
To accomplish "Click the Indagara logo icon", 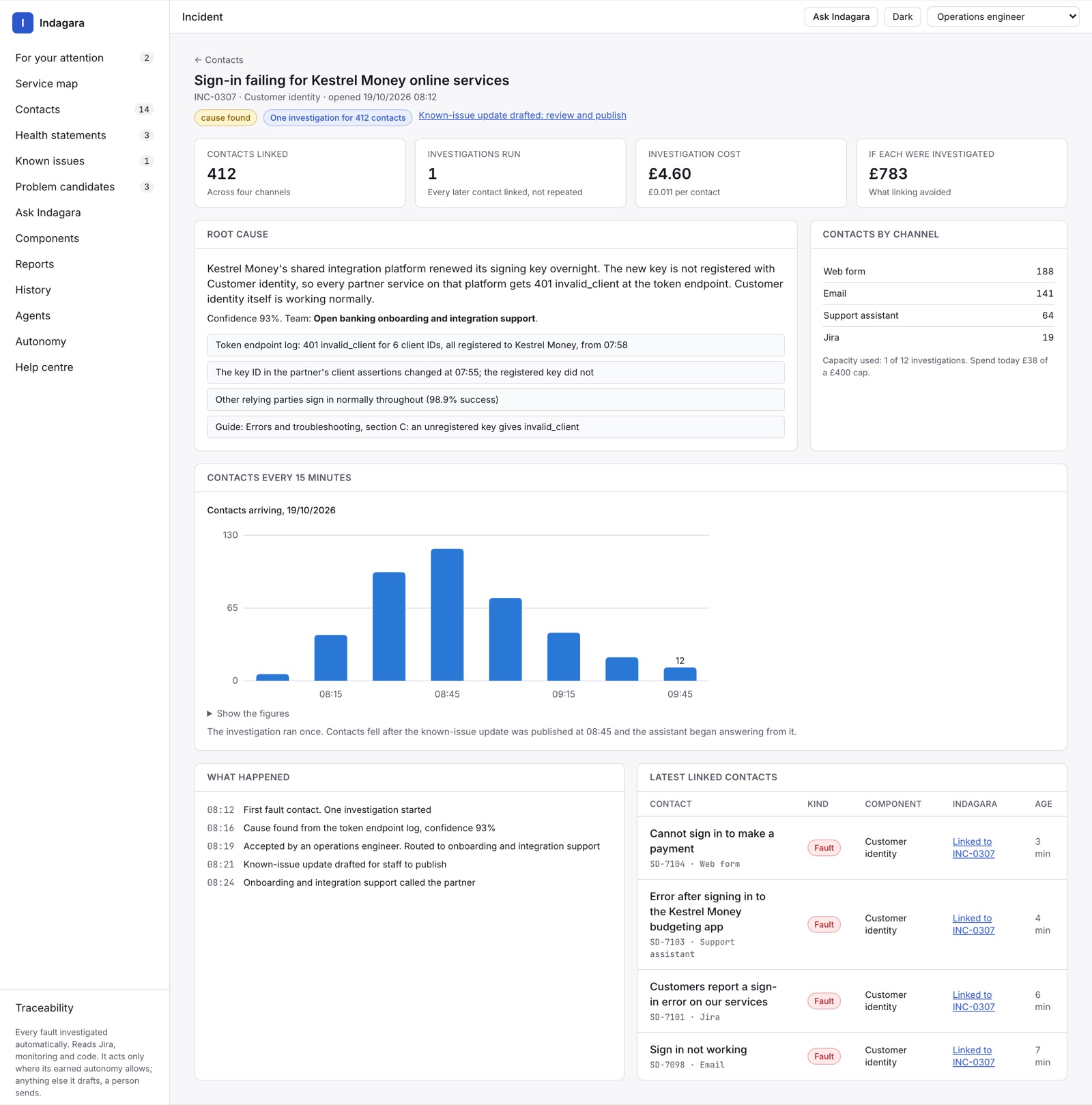I will click(x=23, y=23).
